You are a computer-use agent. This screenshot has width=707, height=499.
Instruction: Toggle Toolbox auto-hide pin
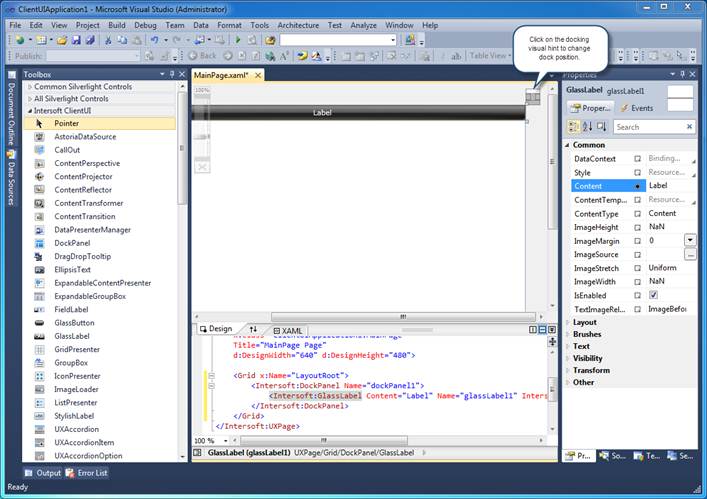172,74
